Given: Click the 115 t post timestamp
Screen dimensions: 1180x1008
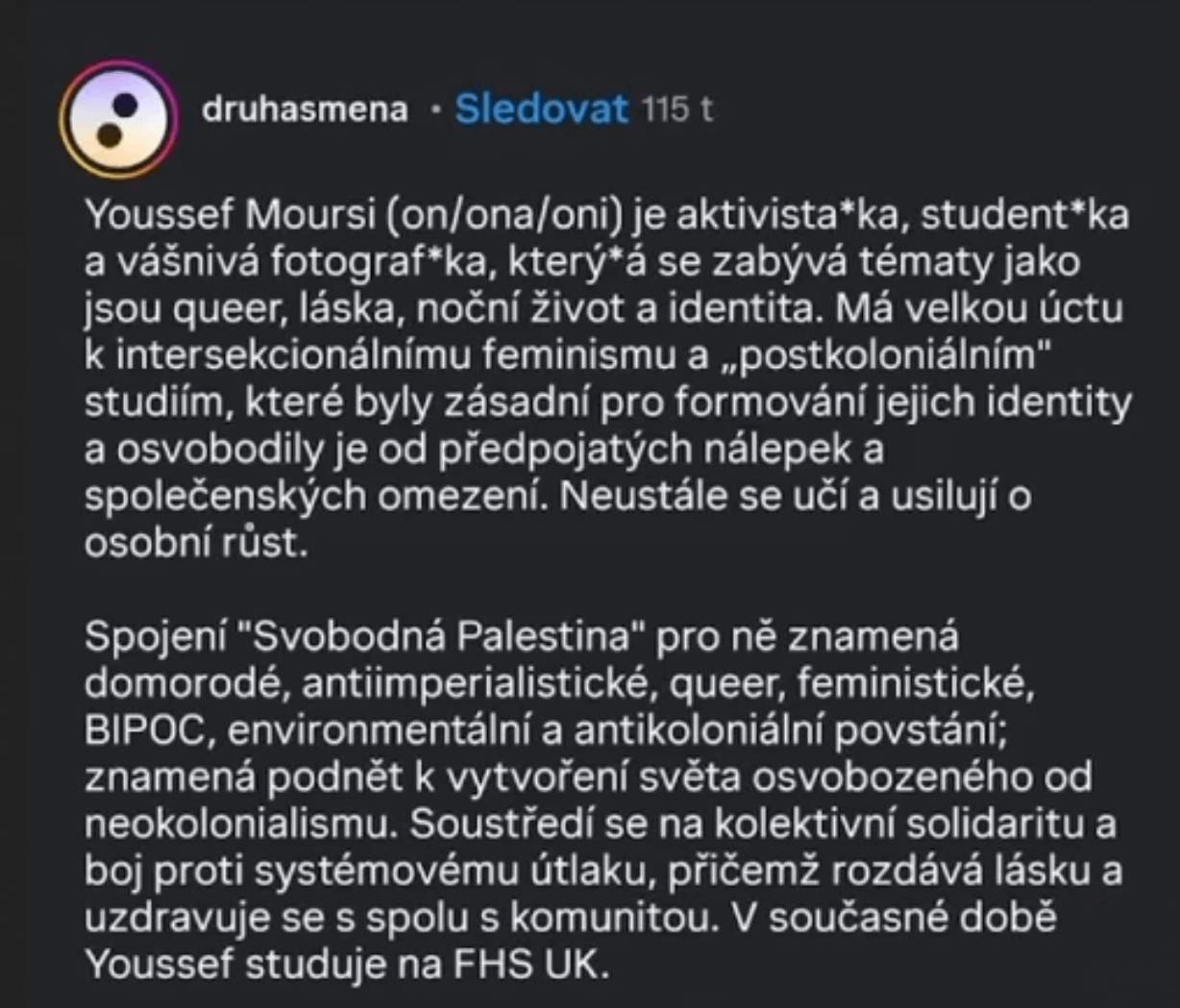Looking at the screenshot, I should tap(677, 110).
